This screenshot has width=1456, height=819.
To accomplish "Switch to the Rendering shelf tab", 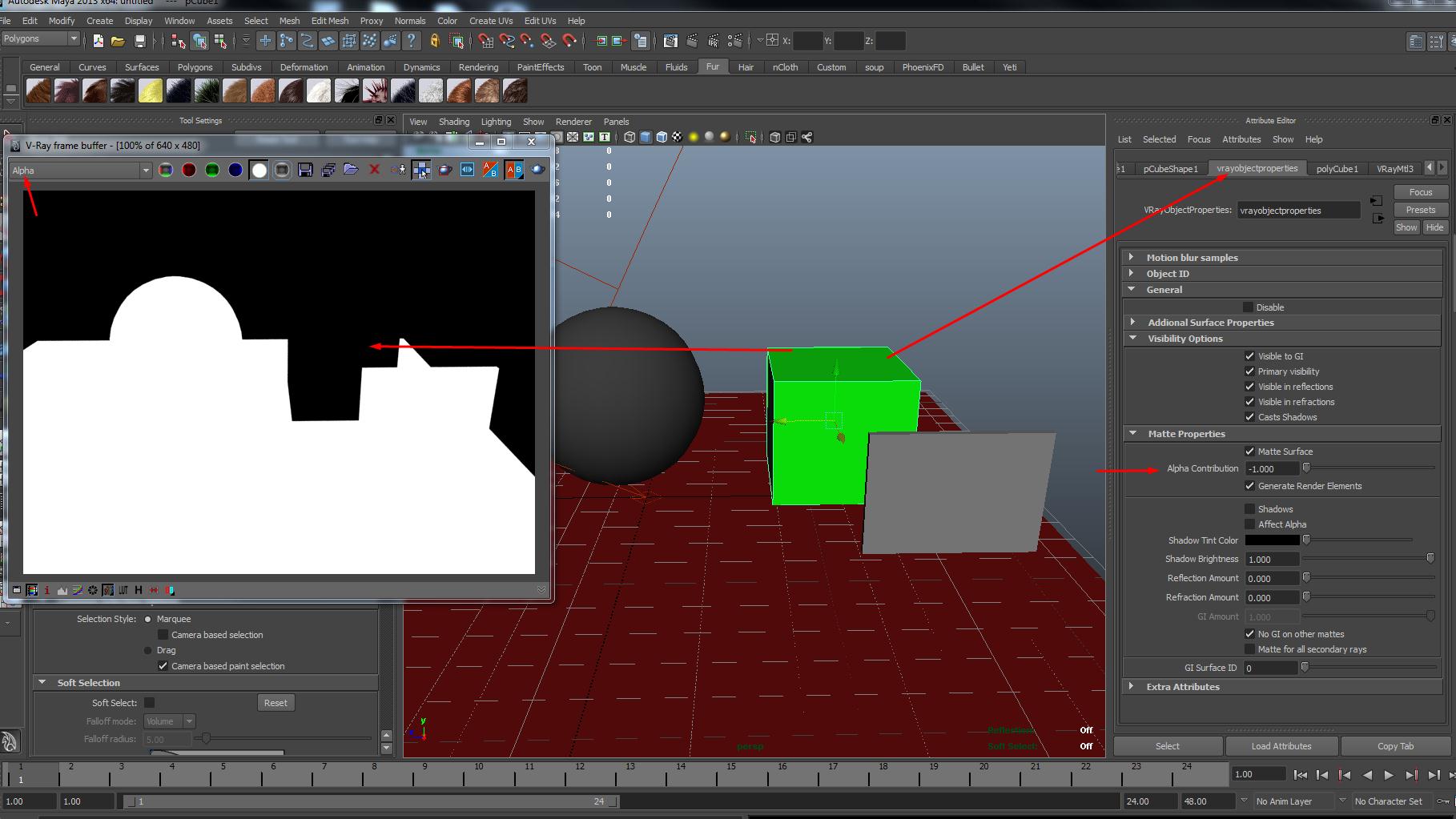I will [x=478, y=67].
